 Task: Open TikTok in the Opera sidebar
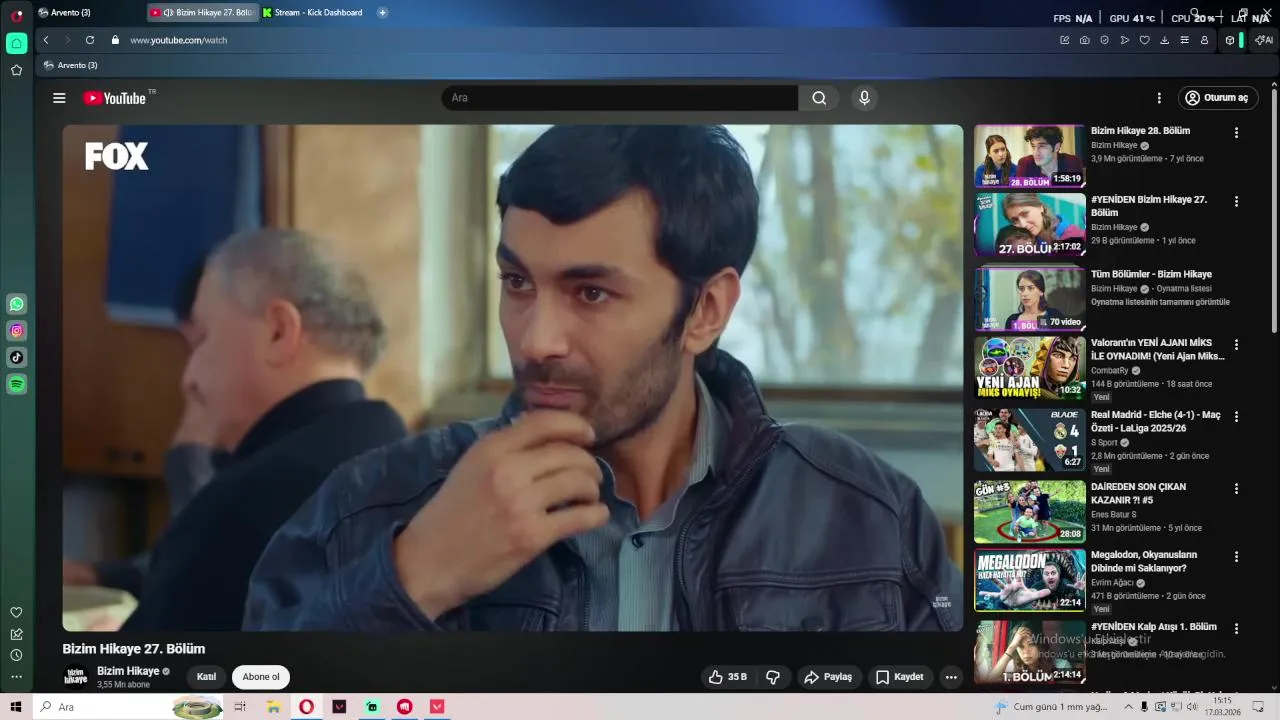tap(17, 357)
